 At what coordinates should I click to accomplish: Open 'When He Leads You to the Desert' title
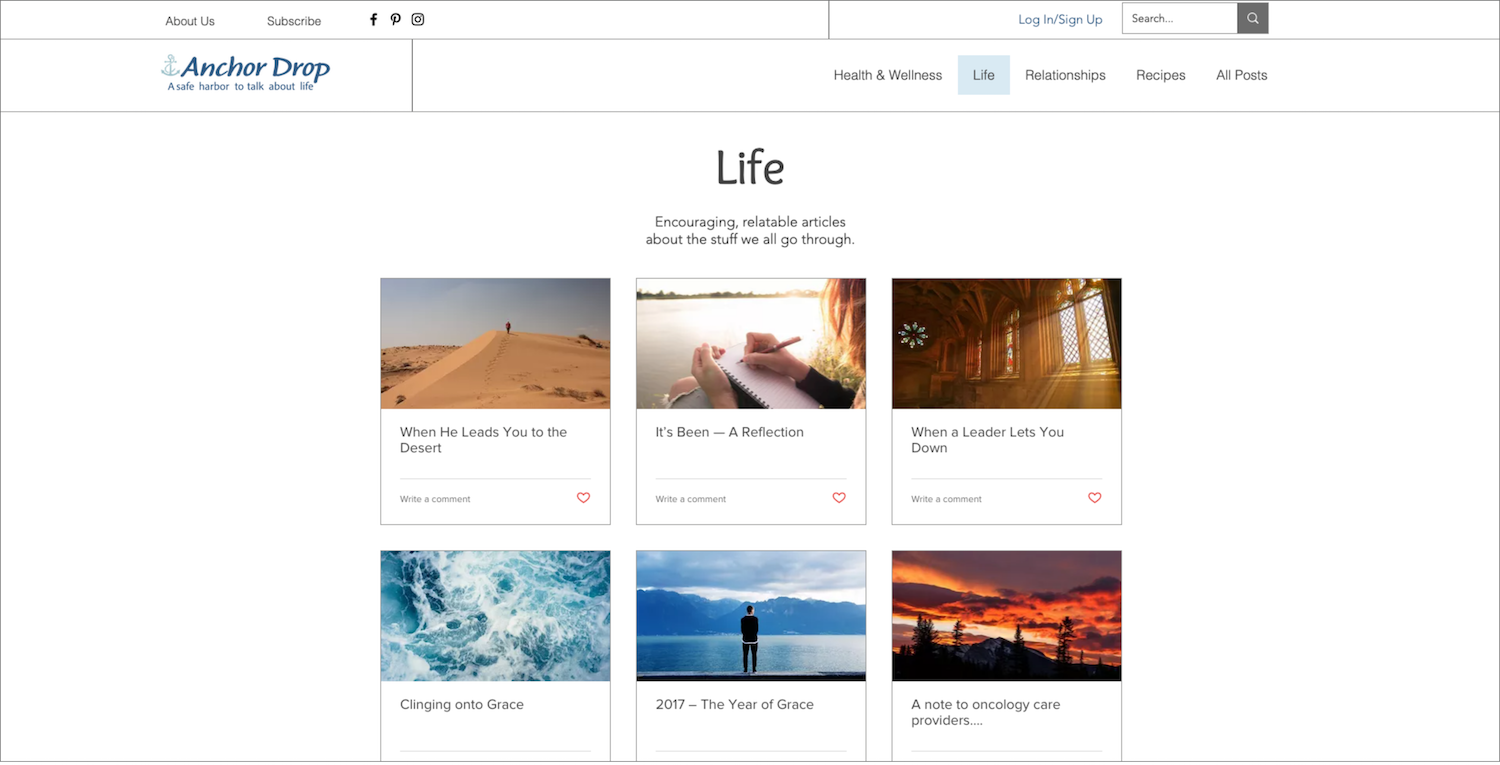click(x=483, y=440)
